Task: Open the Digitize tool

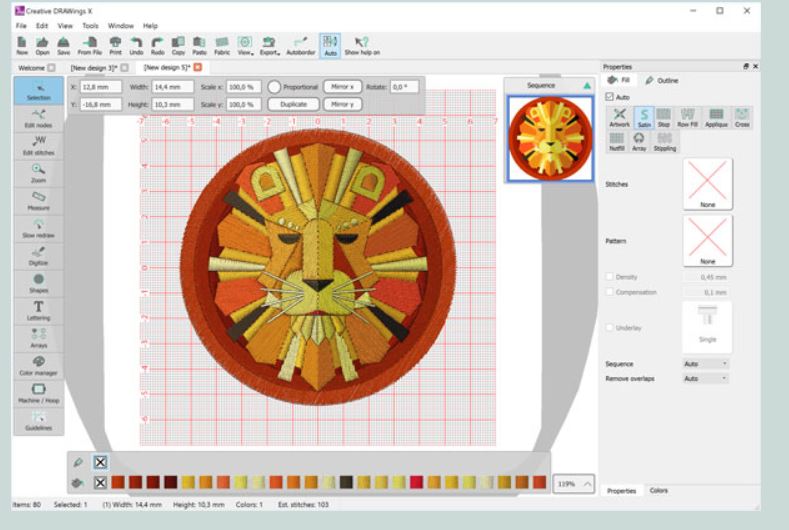Action: (39, 254)
